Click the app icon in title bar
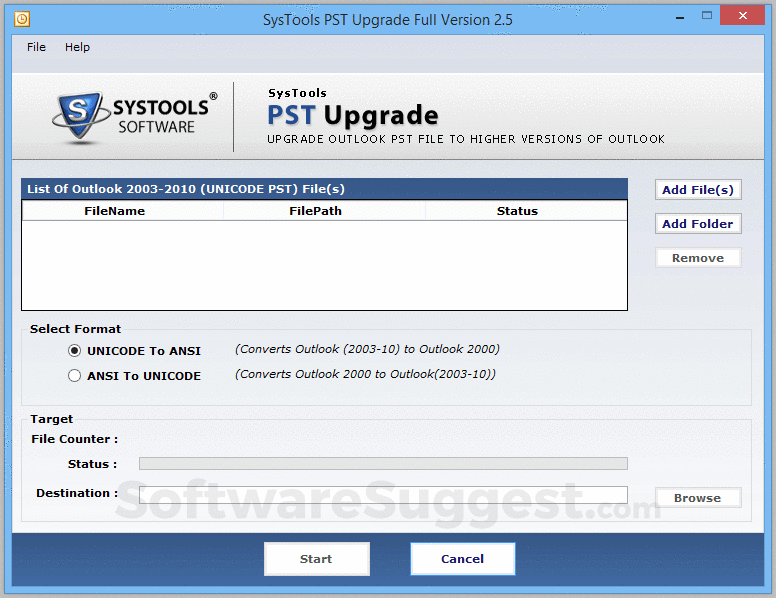The image size is (776, 598). click(22, 19)
